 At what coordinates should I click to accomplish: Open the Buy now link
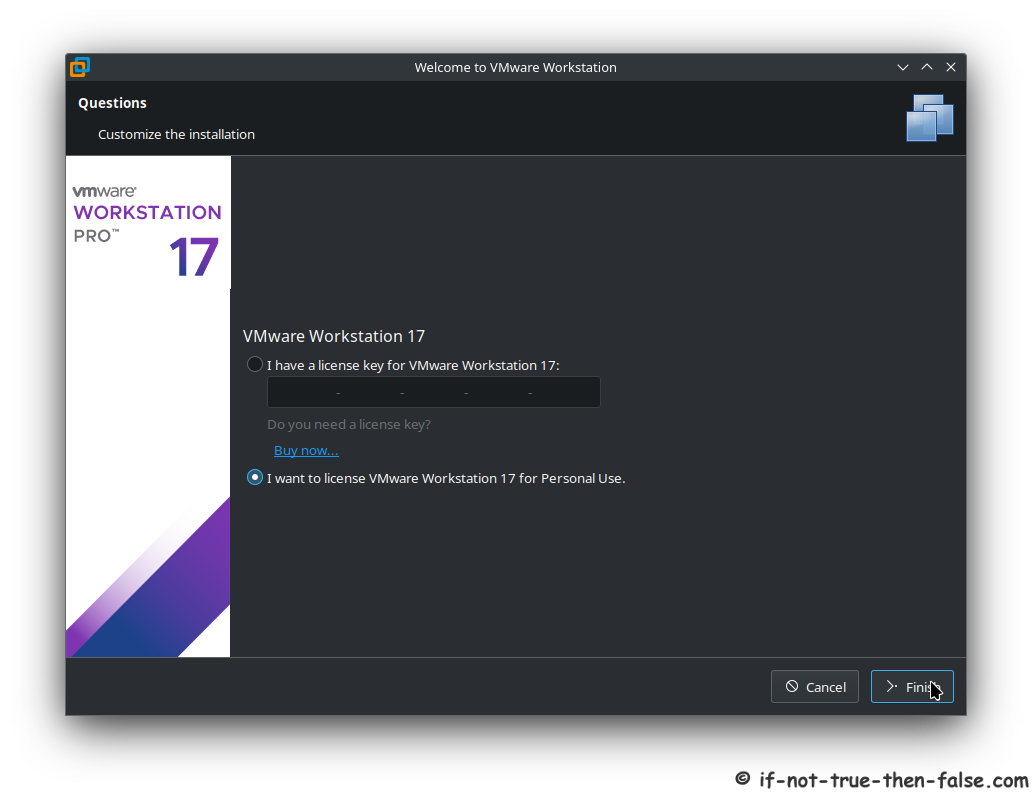306,450
